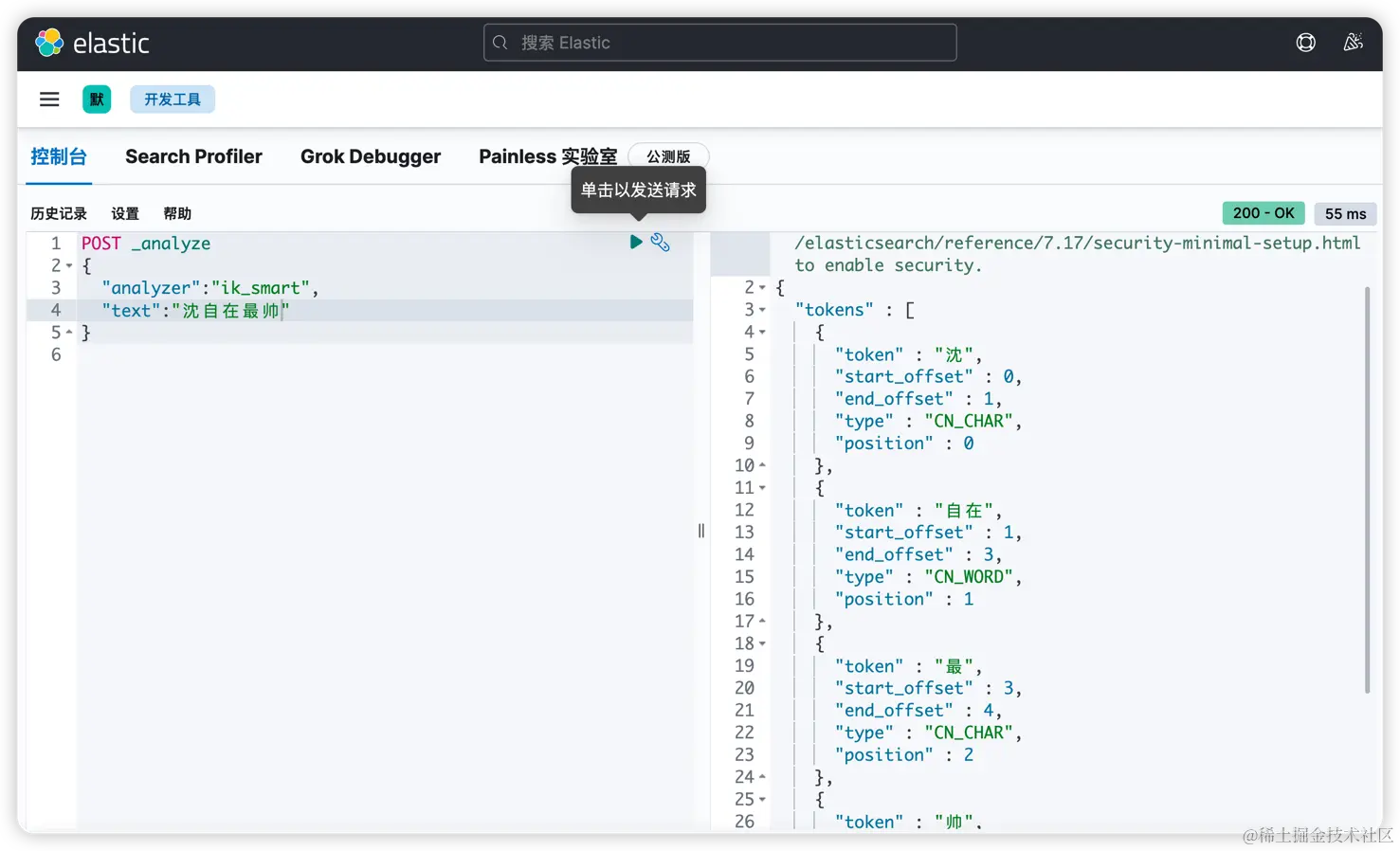Click the "type" : "CN_WORD" line
The width and height of the screenshot is (1400, 851).
click(928, 577)
